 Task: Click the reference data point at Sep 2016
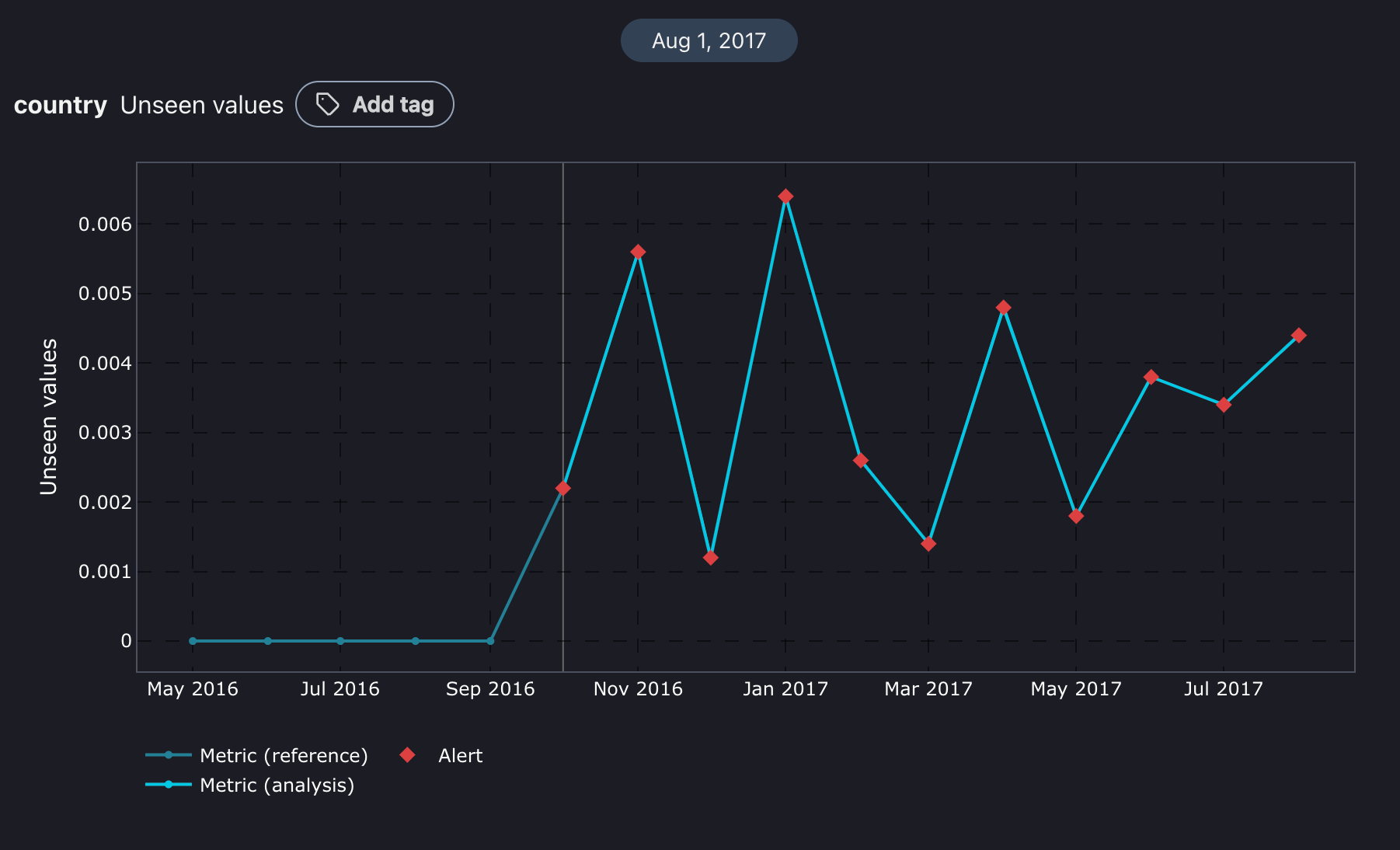490,641
